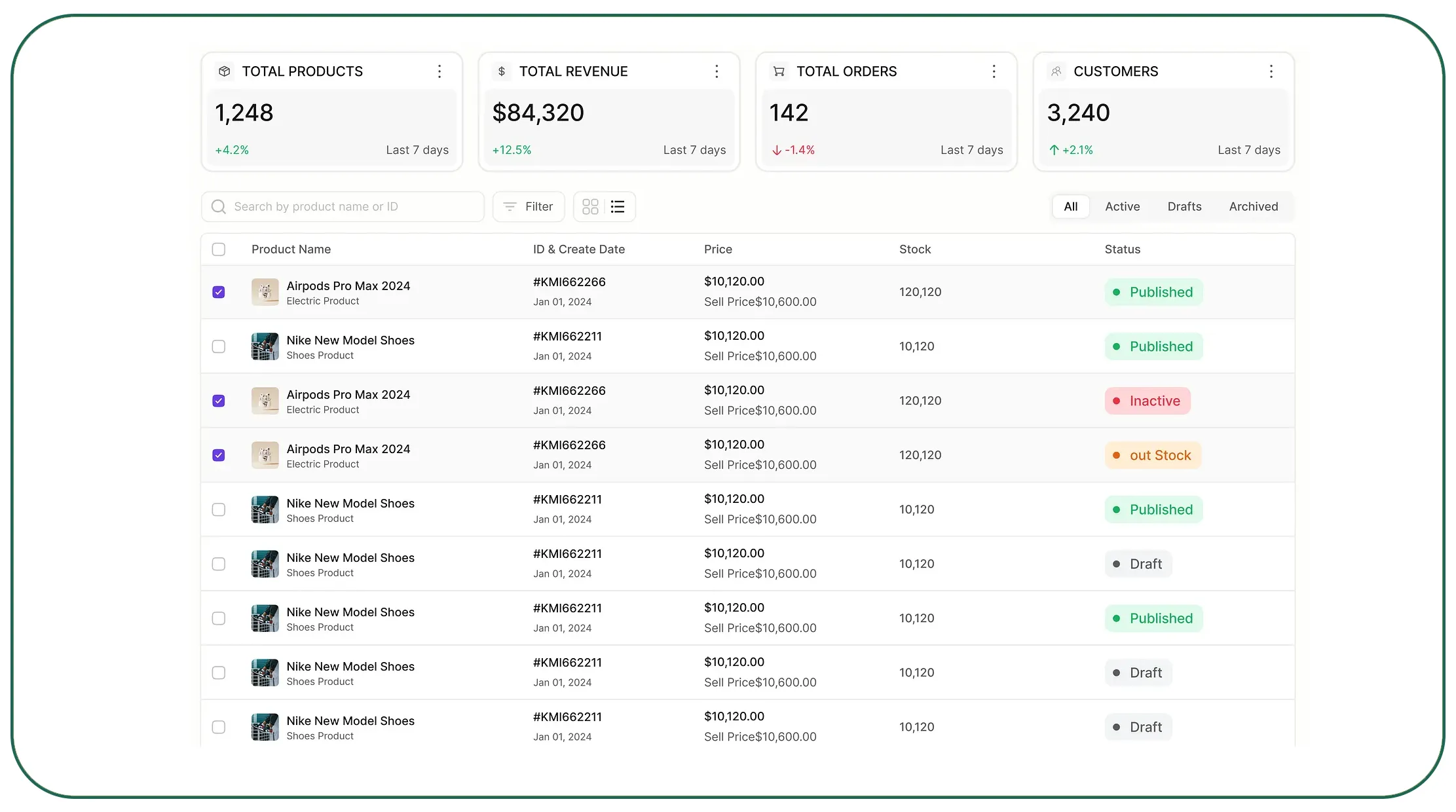Viewport: 1456px width, 812px height.
Task: Open Total Products card options menu
Action: coord(439,71)
